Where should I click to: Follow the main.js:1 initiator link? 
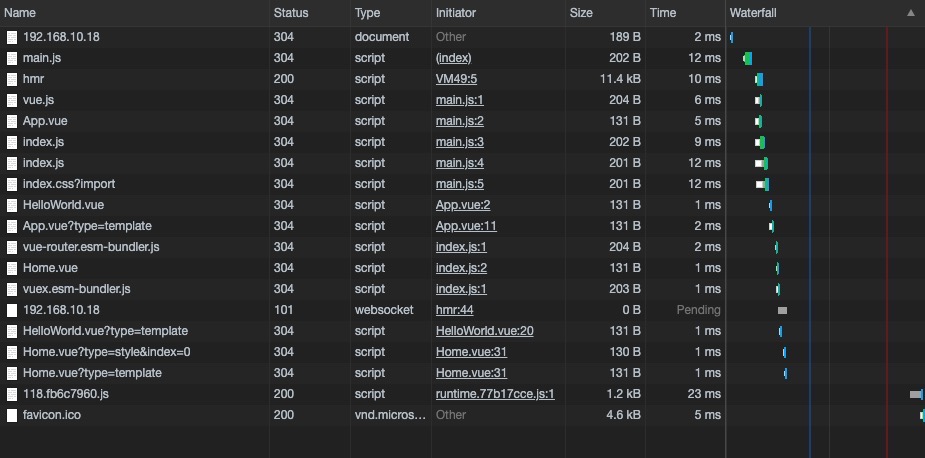pos(459,100)
